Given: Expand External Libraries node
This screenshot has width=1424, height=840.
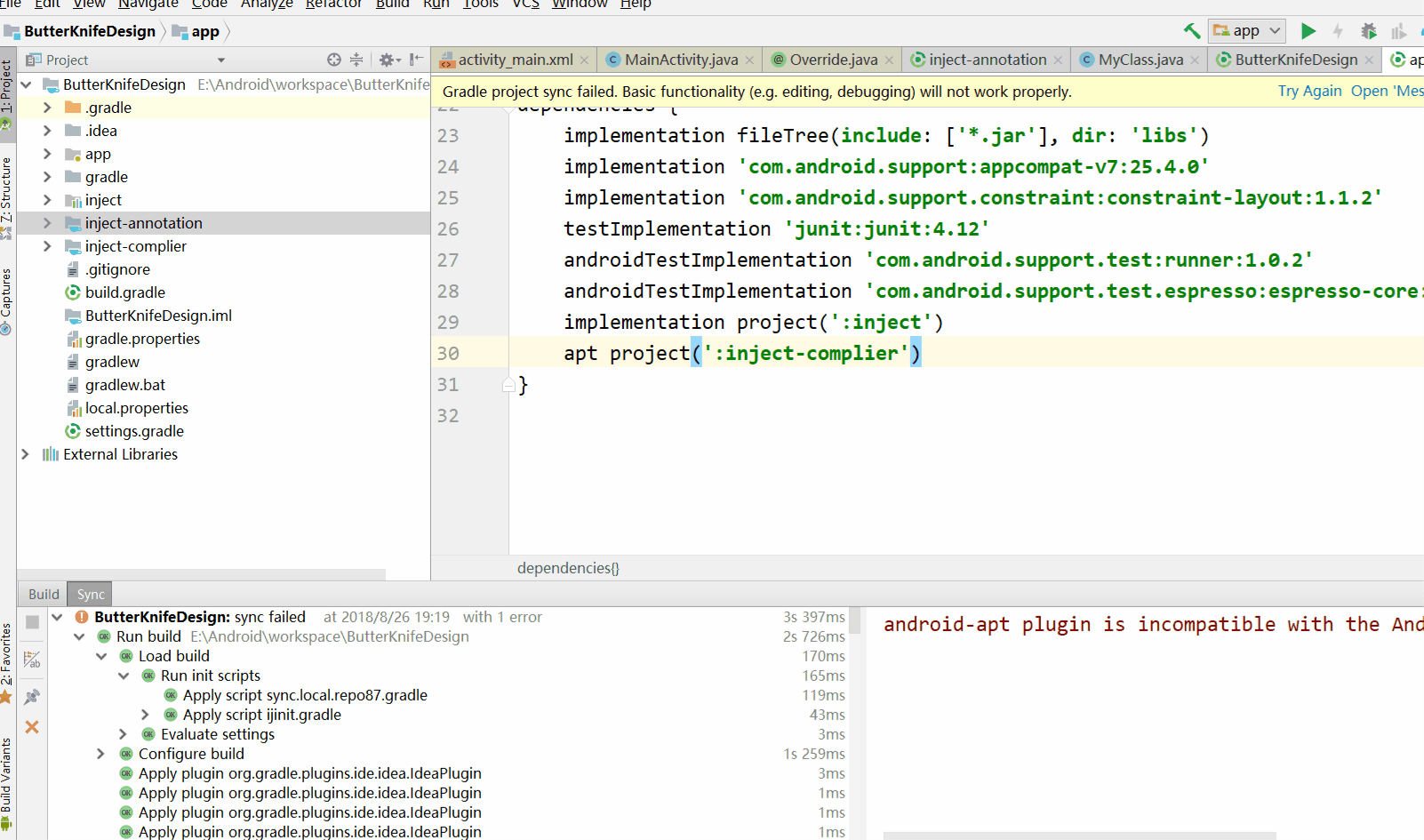Looking at the screenshot, I should [x=25, y=454].
